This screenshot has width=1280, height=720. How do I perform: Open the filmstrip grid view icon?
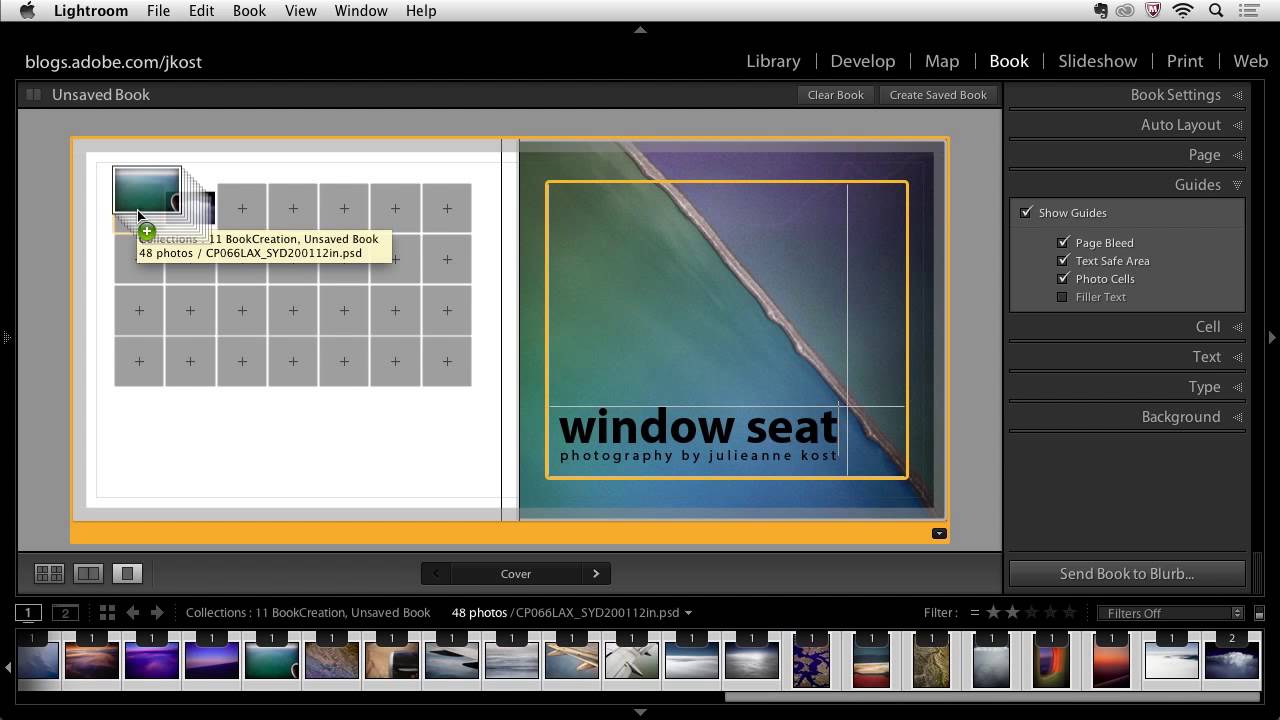(107, 613)
